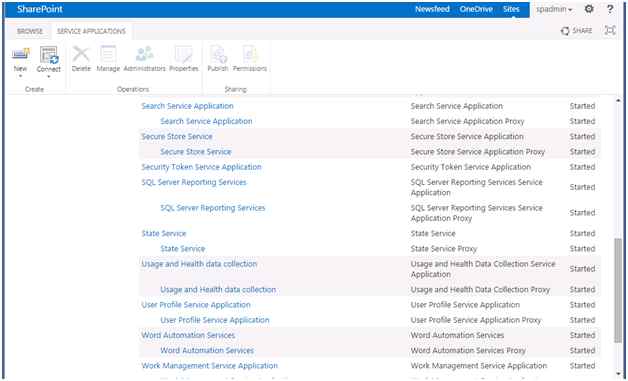
Task: Open the indented Usage and Health data collection proxy link
Action: pyautogui.click(x=218, y=290)
